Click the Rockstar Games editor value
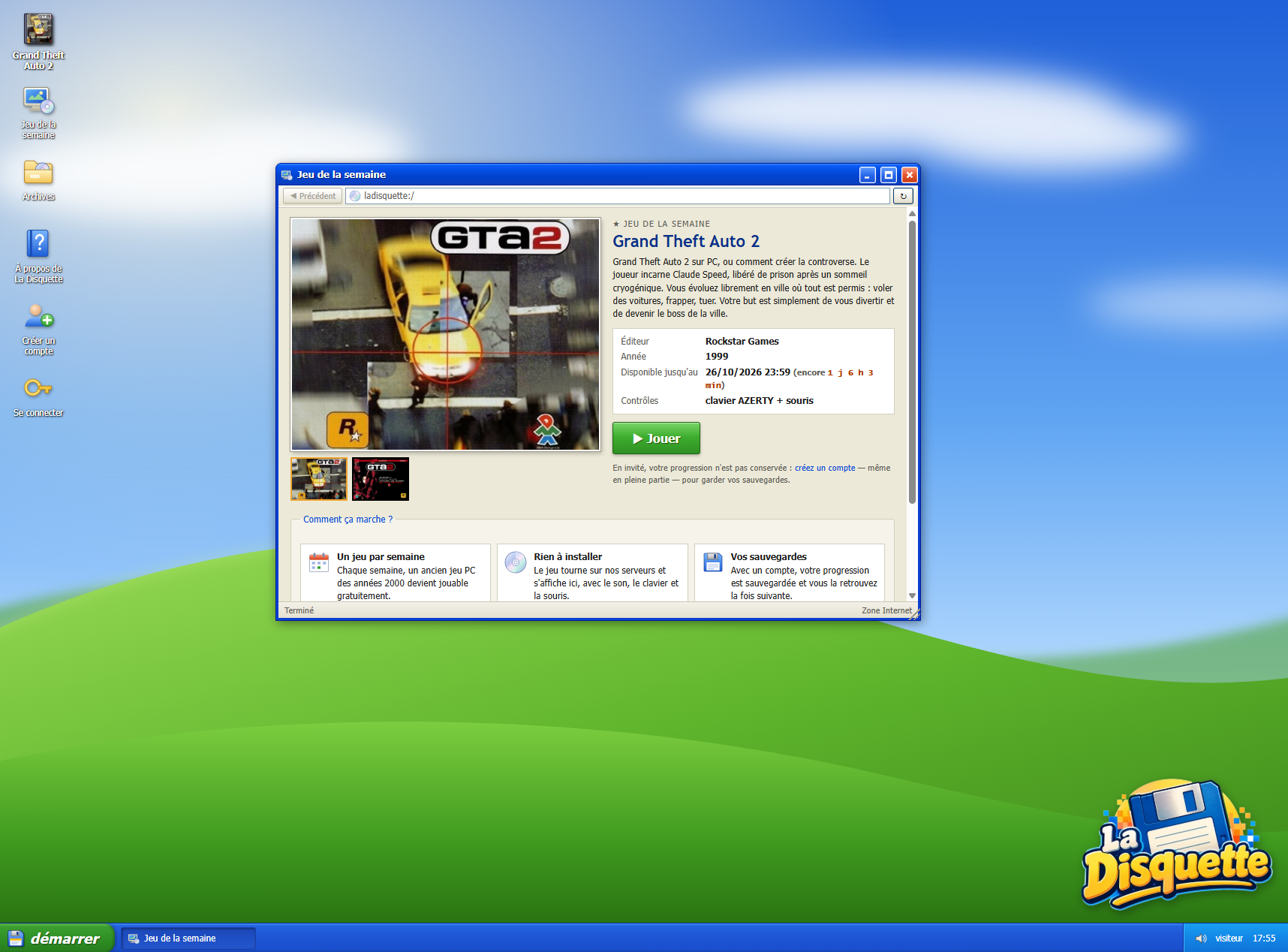 742,342
